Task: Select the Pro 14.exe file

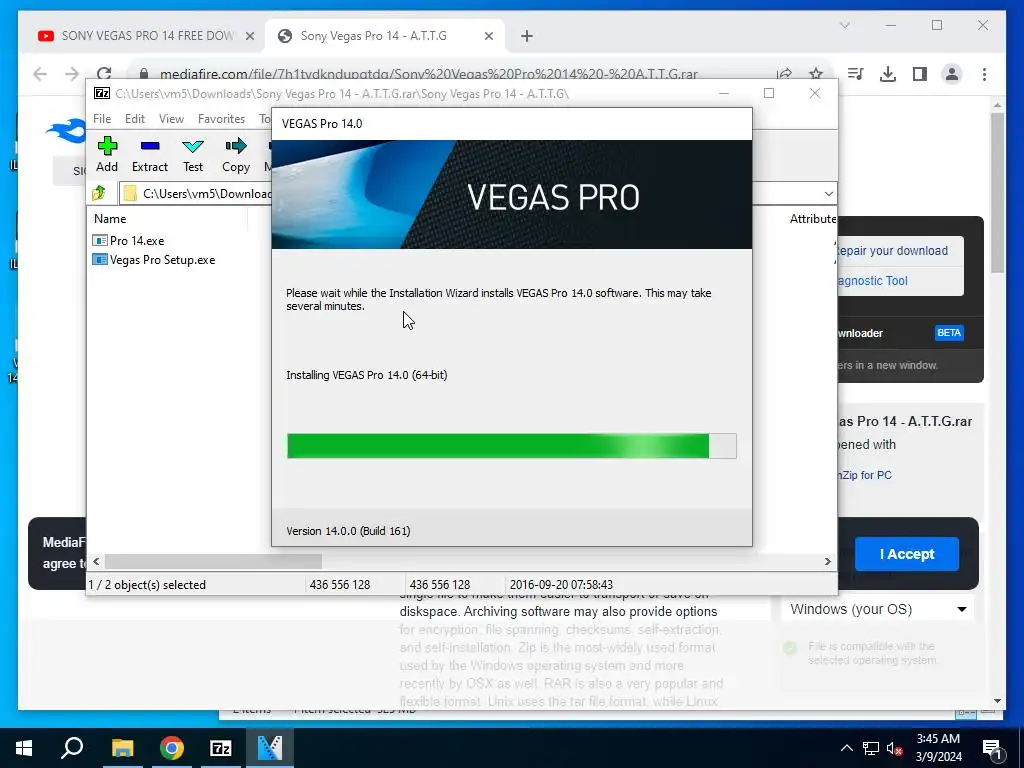Action: (129, 241)
